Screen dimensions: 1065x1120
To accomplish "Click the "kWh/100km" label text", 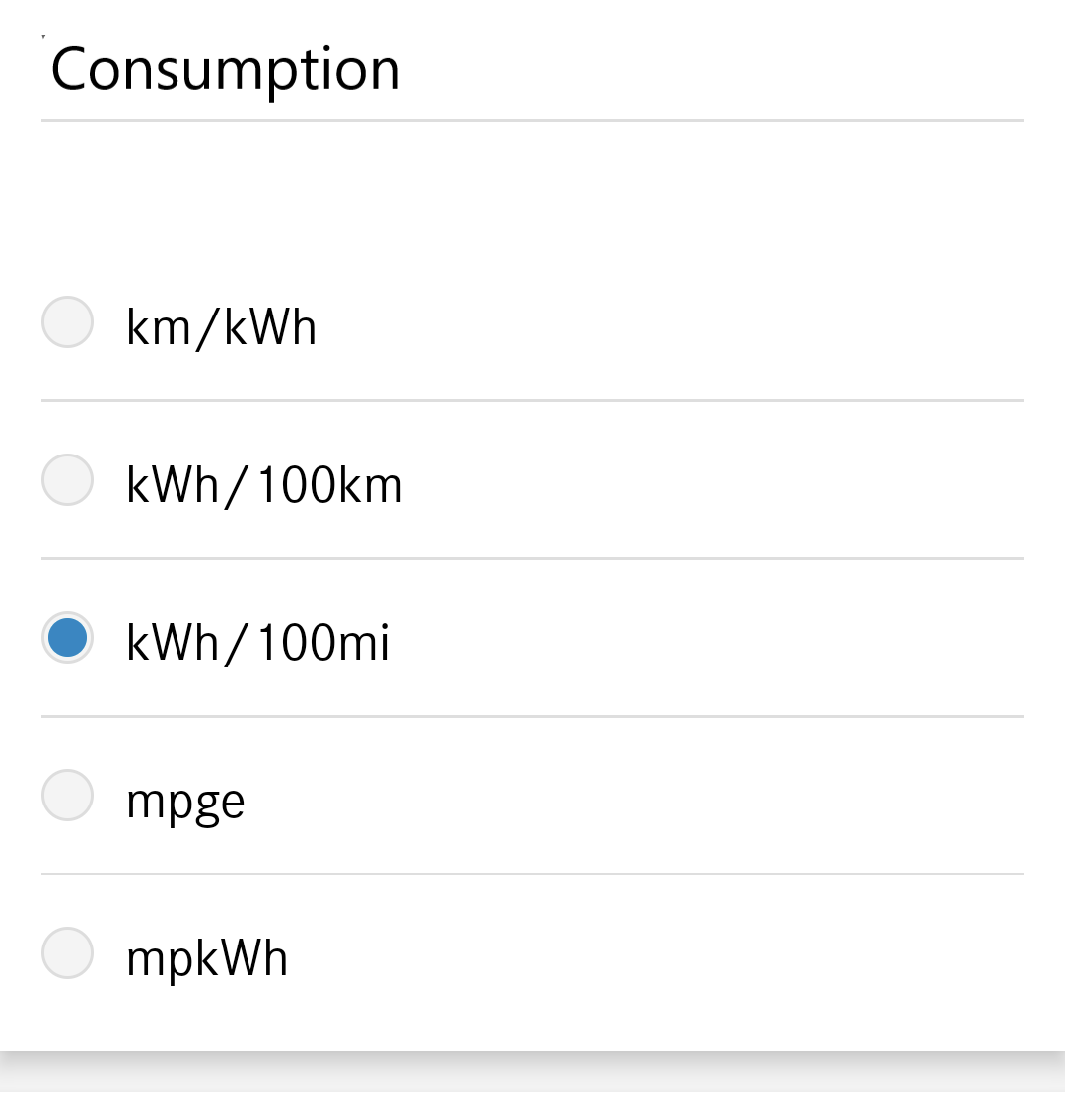I will (264, 485).
